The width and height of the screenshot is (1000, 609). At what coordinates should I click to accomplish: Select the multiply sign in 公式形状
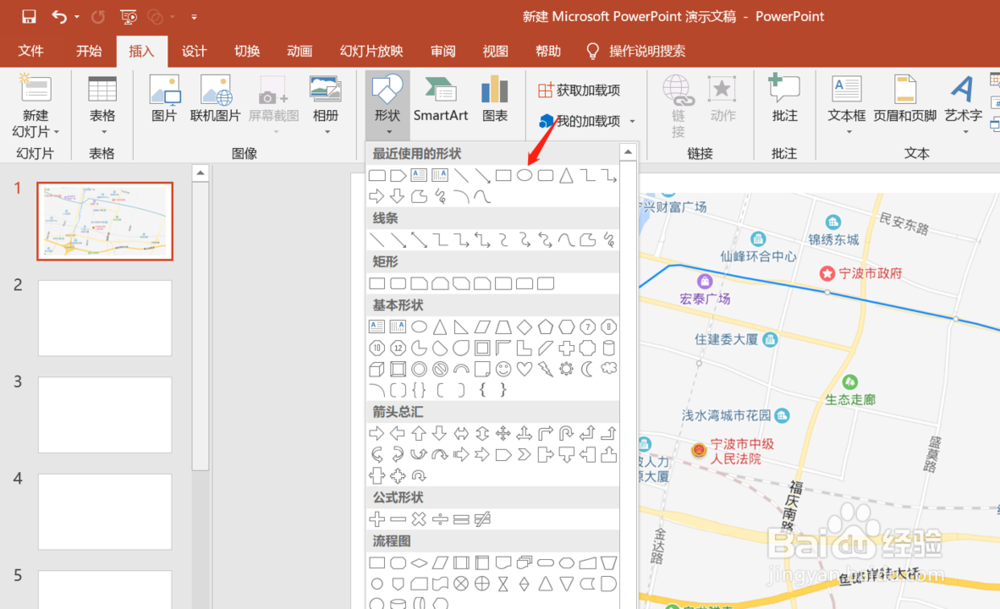point(419,519)
